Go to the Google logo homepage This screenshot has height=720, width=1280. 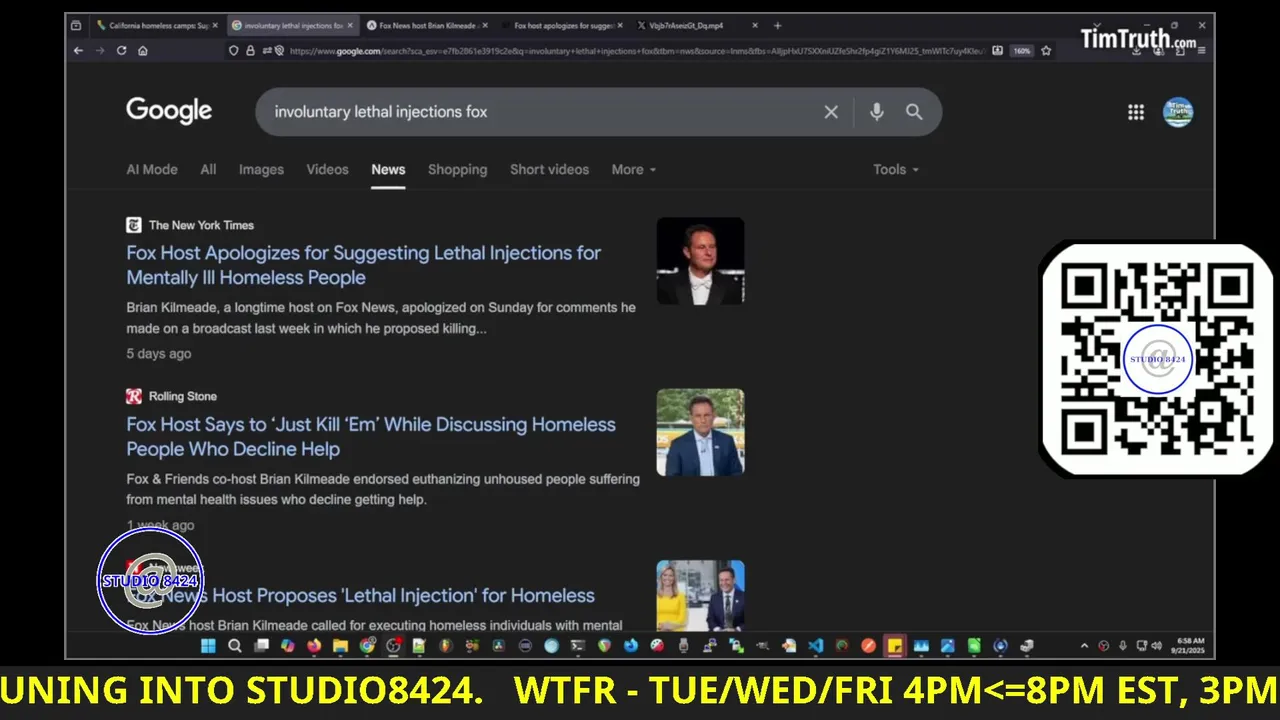[169, 111]
